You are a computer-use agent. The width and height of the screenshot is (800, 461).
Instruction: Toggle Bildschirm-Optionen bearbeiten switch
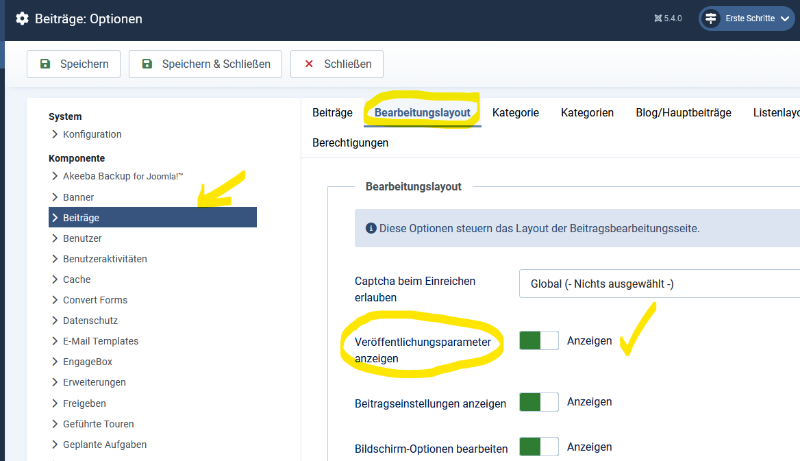[539, 447]
